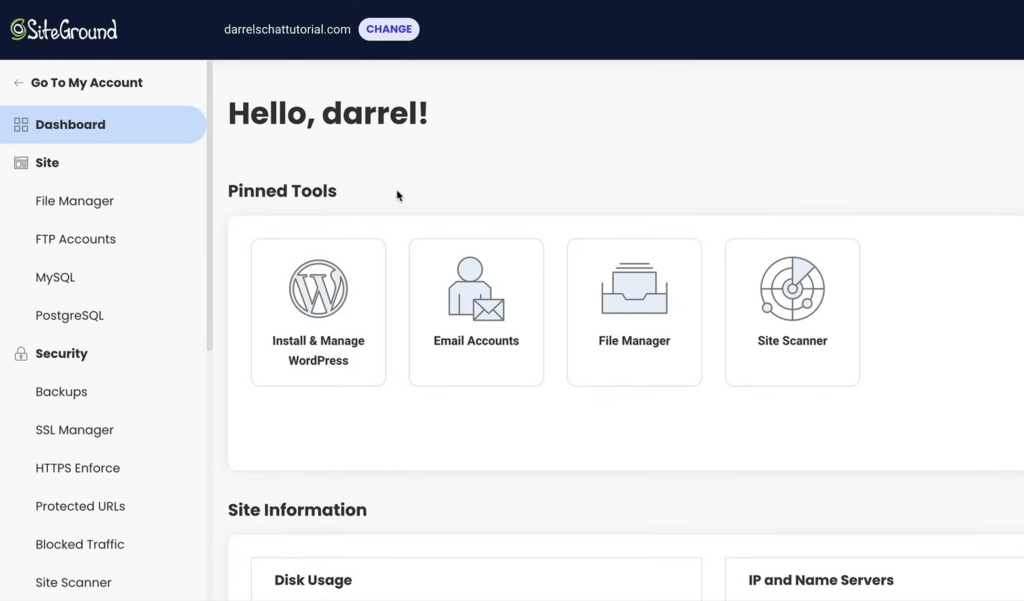Click the File Manager tray icon
1024x601 pixels.
[634, 288]
